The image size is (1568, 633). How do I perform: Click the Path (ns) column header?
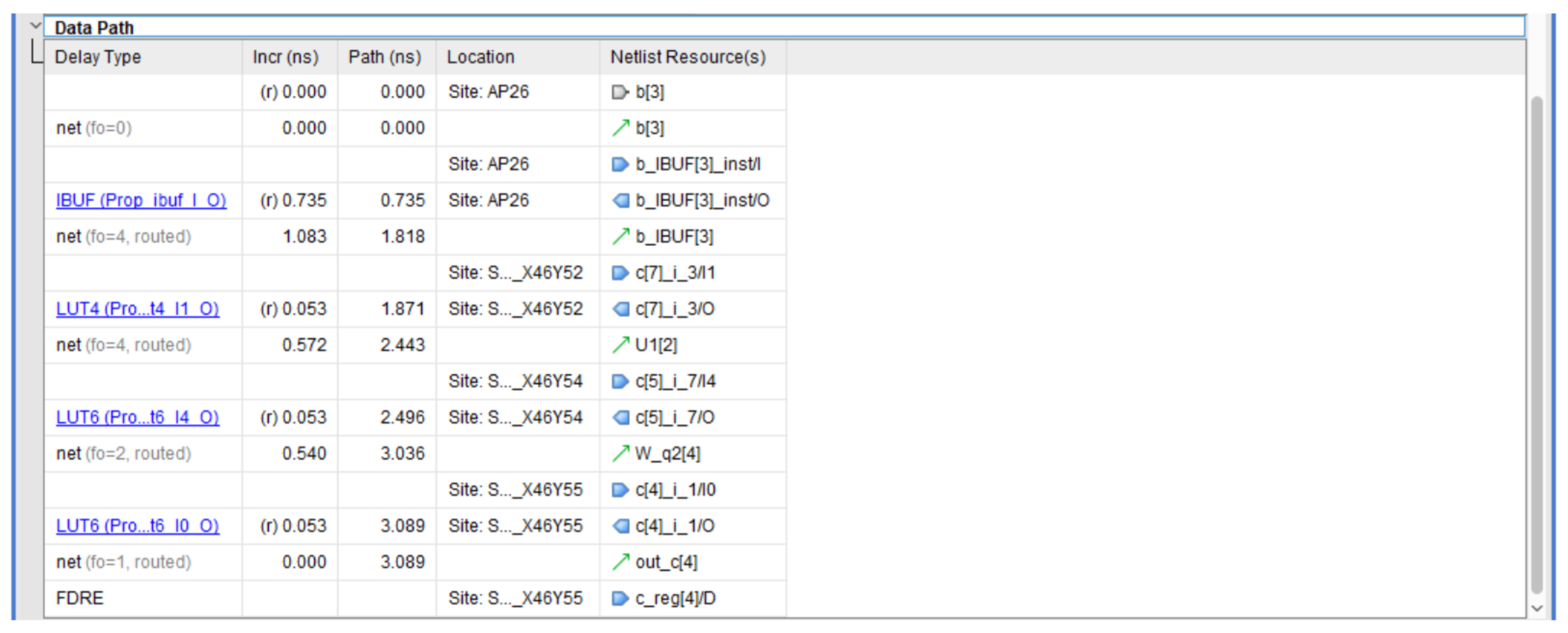[x=384, y=57]
